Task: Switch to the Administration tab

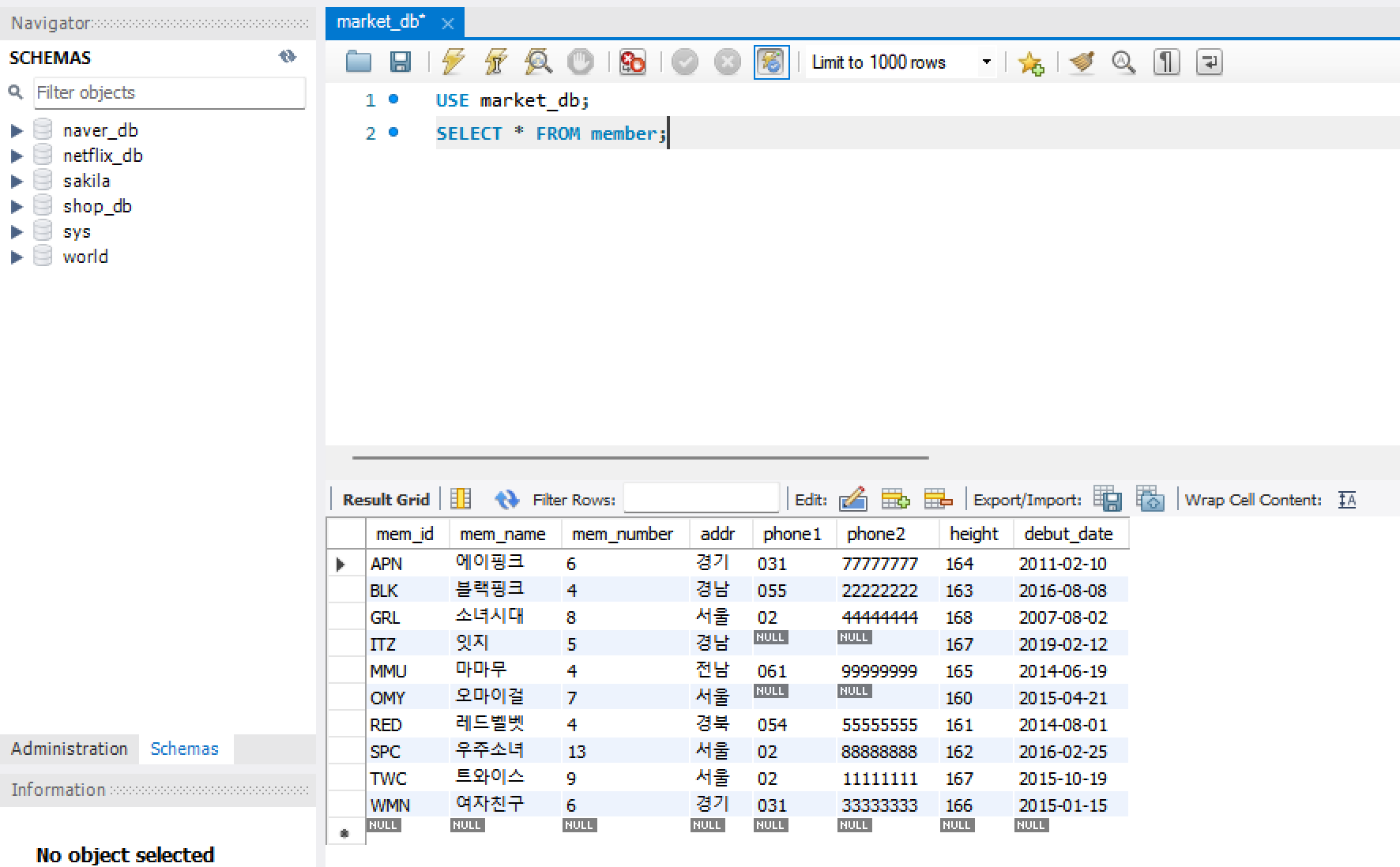Action: pyautogui.click(x=70, y=749)
